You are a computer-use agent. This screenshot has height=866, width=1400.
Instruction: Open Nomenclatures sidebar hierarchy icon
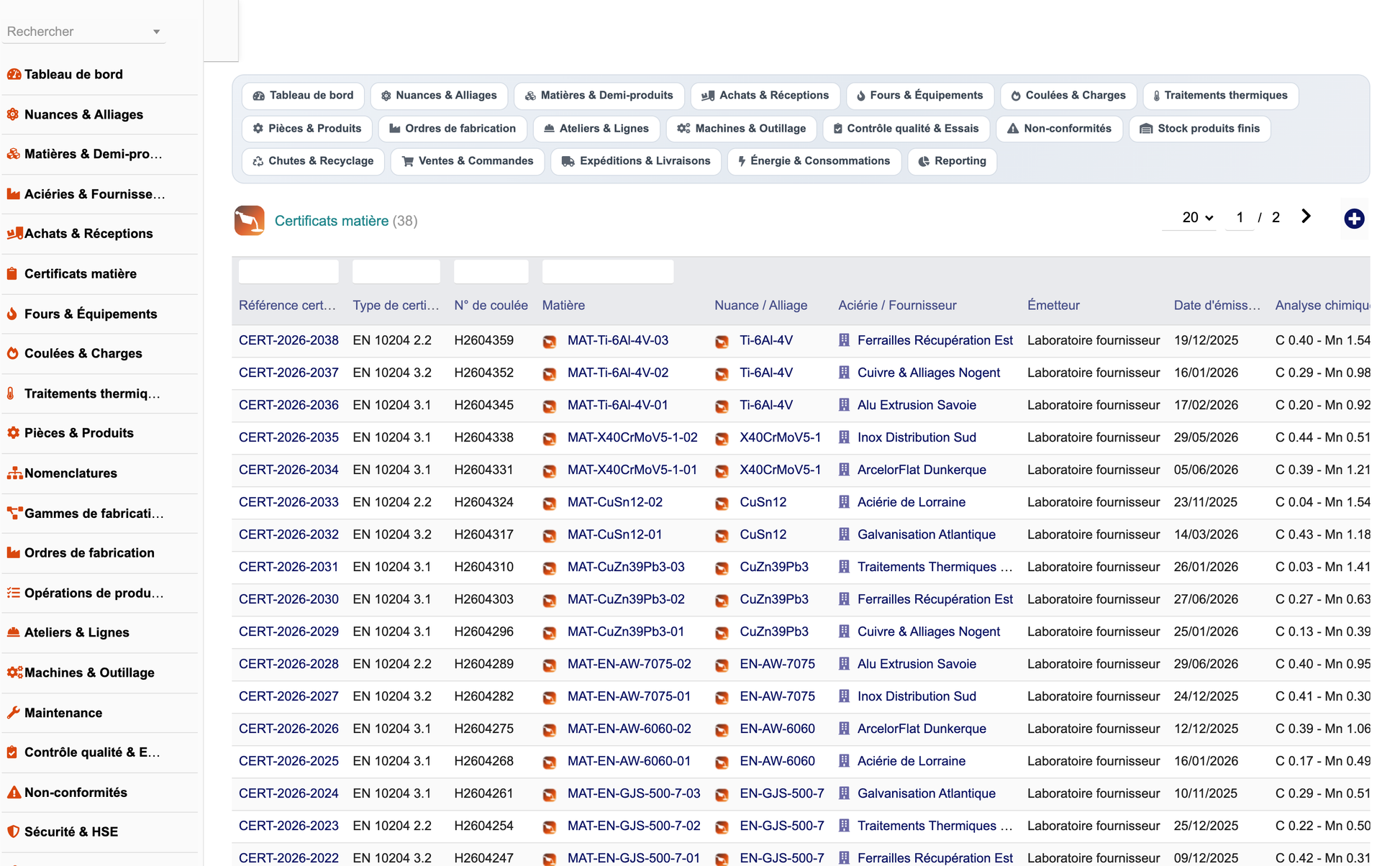click(14, 473)
